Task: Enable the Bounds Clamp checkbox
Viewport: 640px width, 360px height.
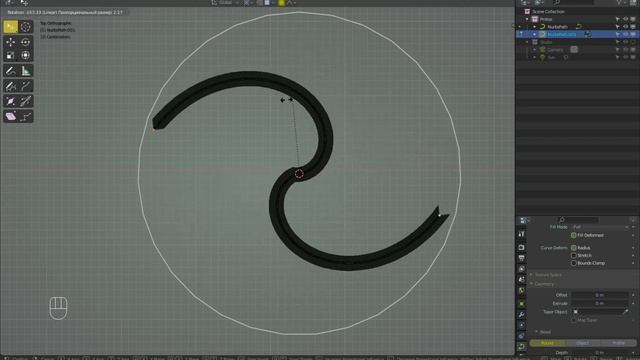Action: pyautogui.click(x=573, y=263)
